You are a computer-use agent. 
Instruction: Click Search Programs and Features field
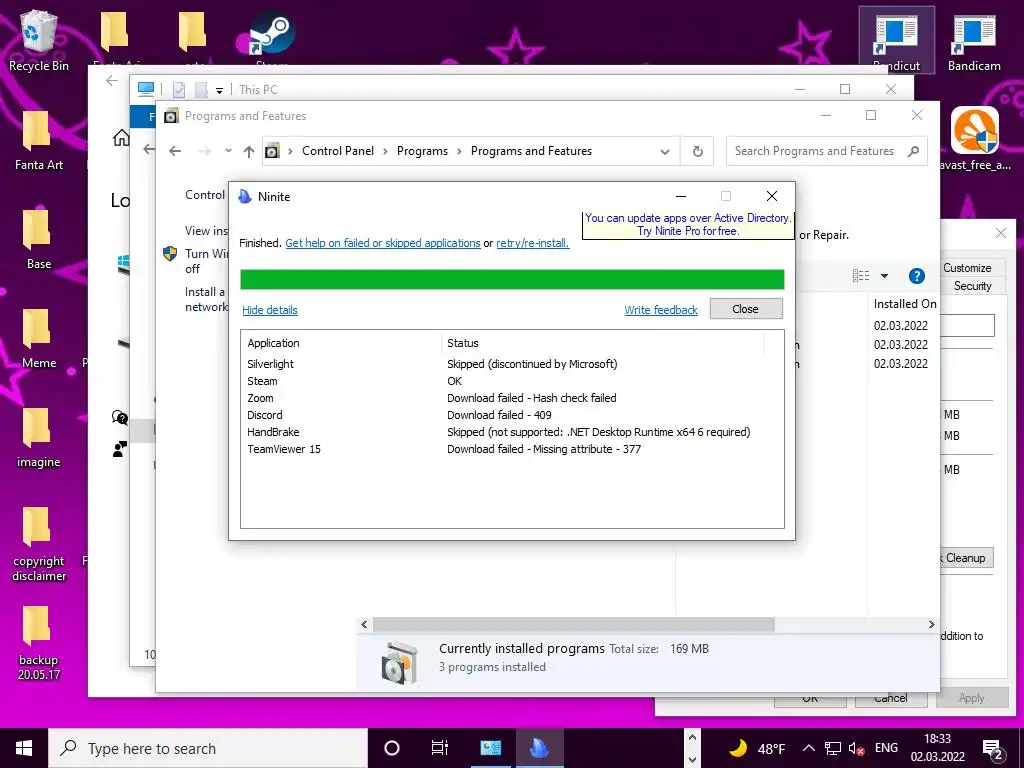click(826, 152)
